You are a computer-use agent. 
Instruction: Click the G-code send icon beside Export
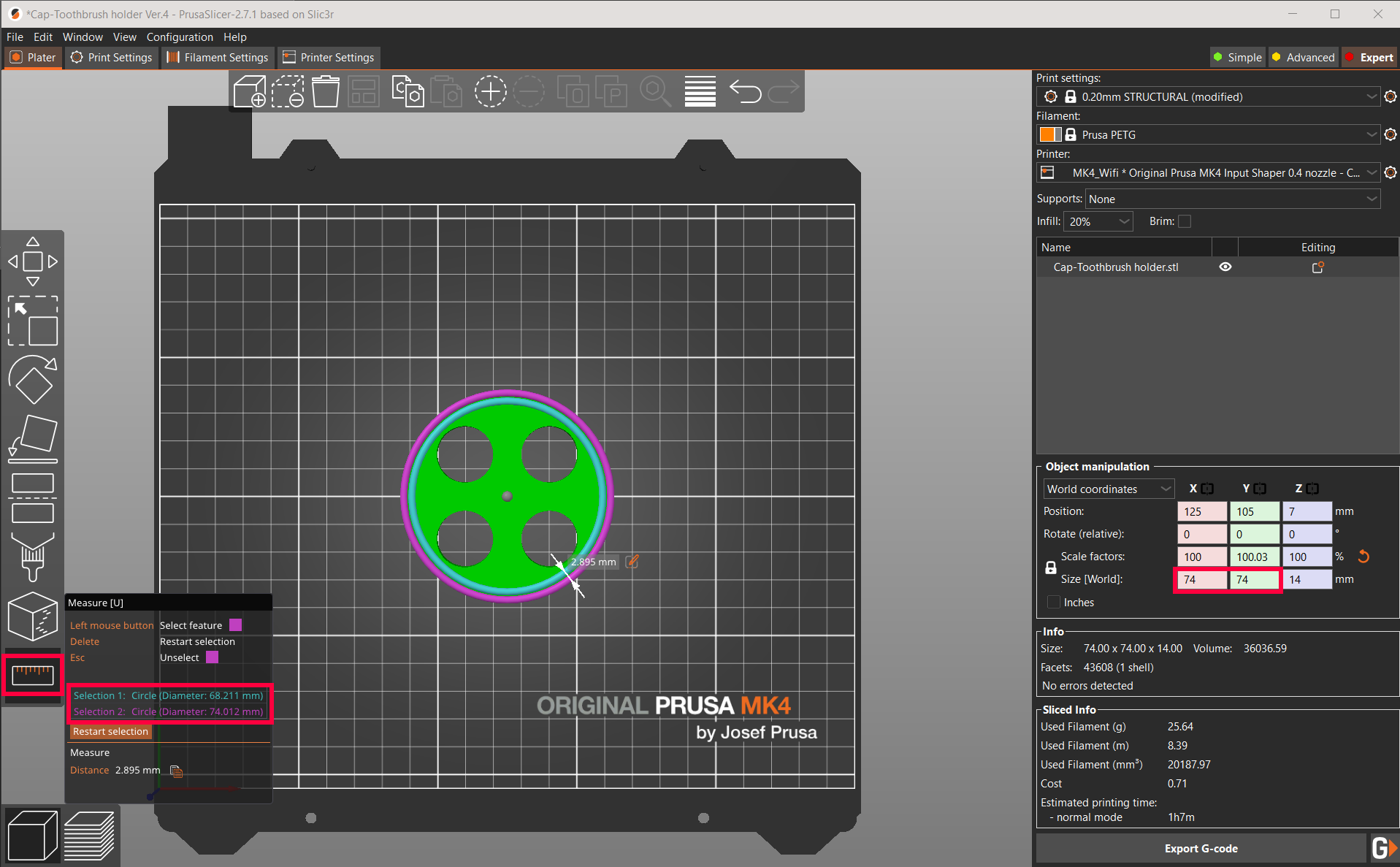point(1384,849)
